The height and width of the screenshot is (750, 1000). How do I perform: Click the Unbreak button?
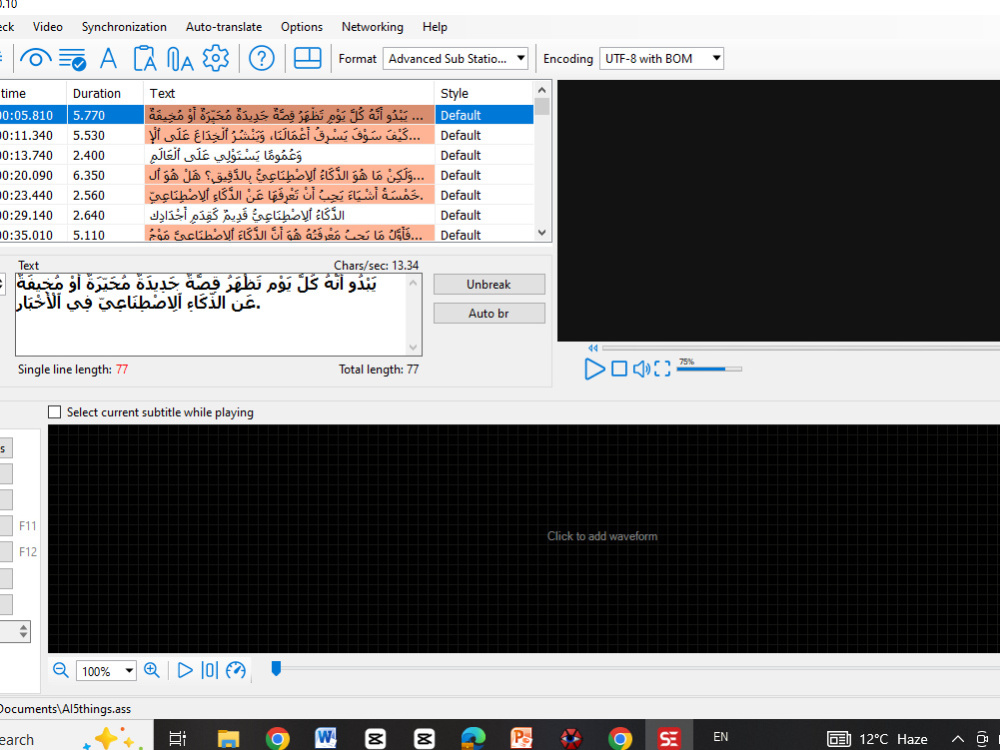pos(489,284)
